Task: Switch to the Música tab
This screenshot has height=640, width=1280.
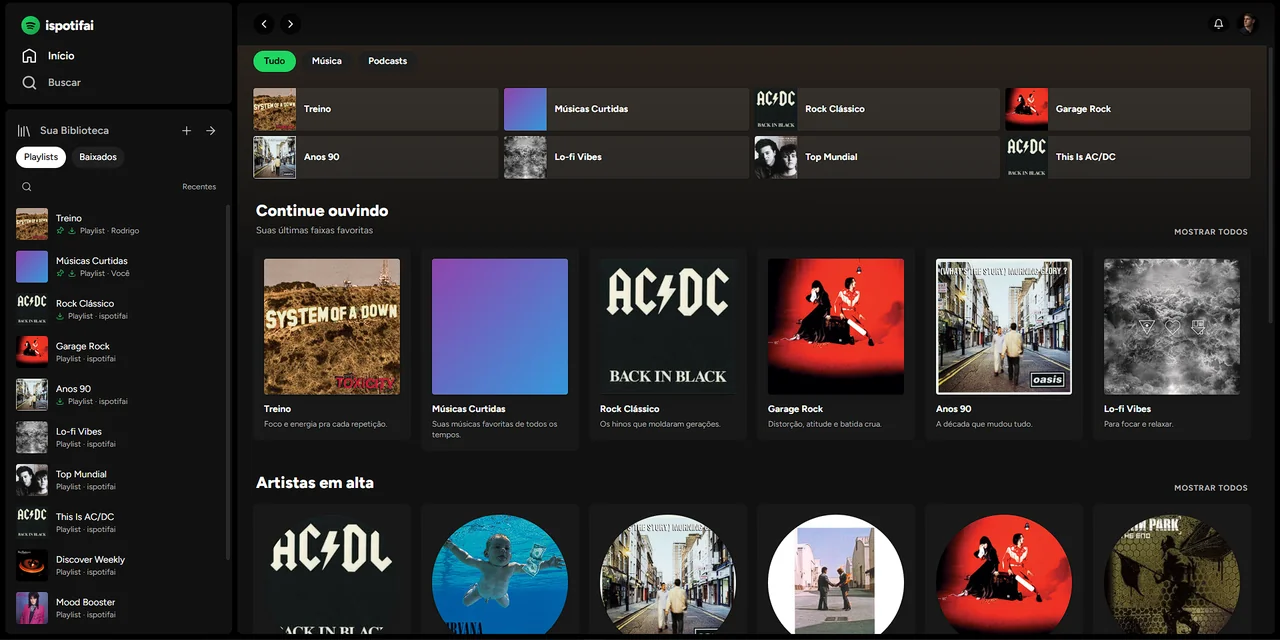Action: pos(327,61)
